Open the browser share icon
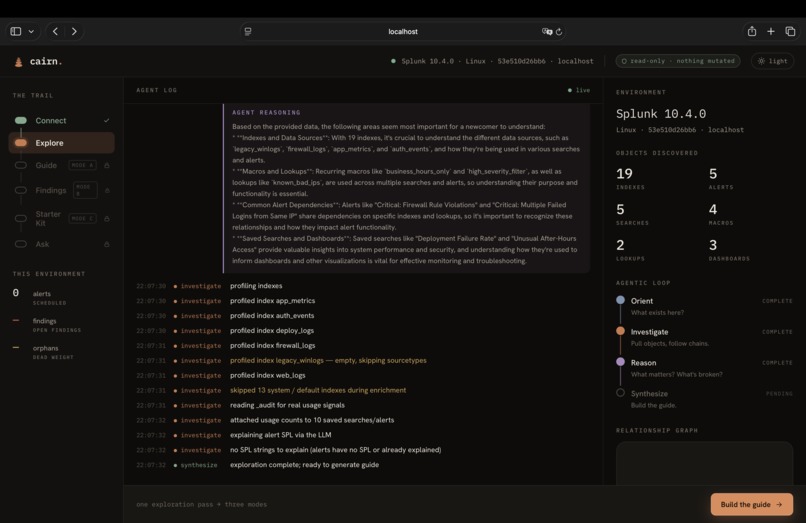The width and height of the screenshot is (806, 523). [x=752, y=31]
